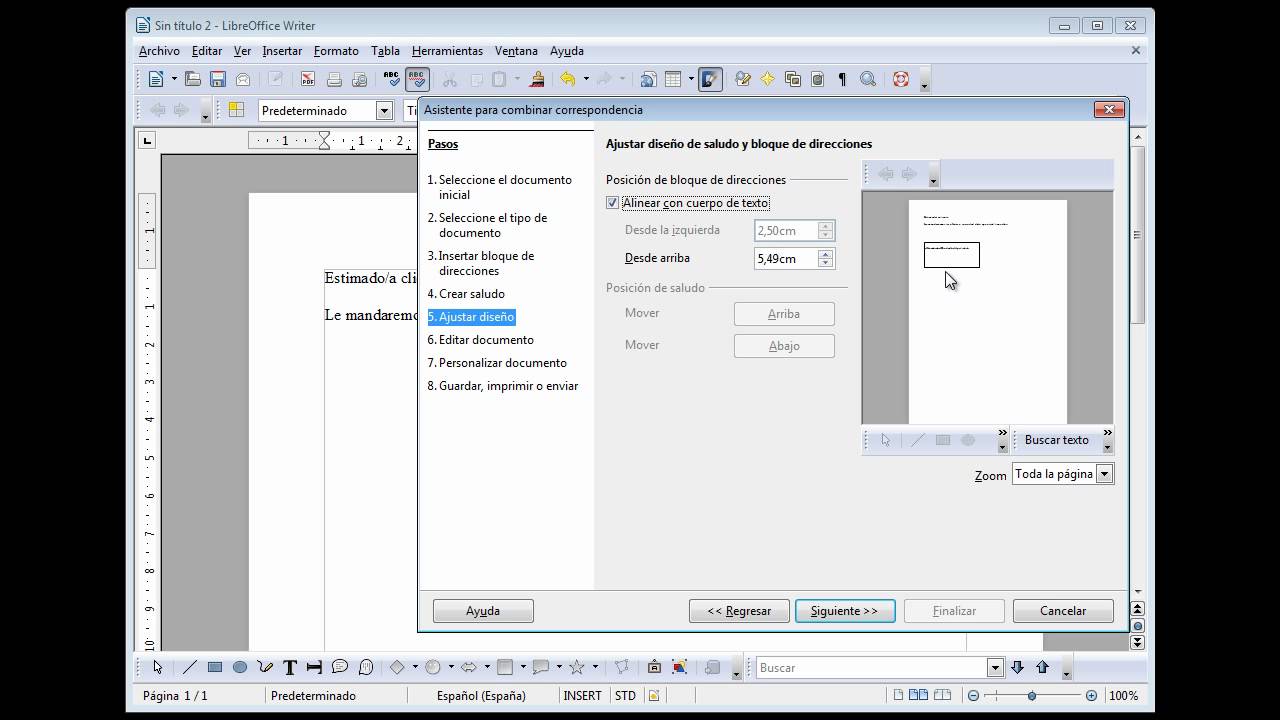This screenshot has height=720, width=1280.
Task: Open LibreOffice Help lifebuoy icon
Action: click(900, 80)
